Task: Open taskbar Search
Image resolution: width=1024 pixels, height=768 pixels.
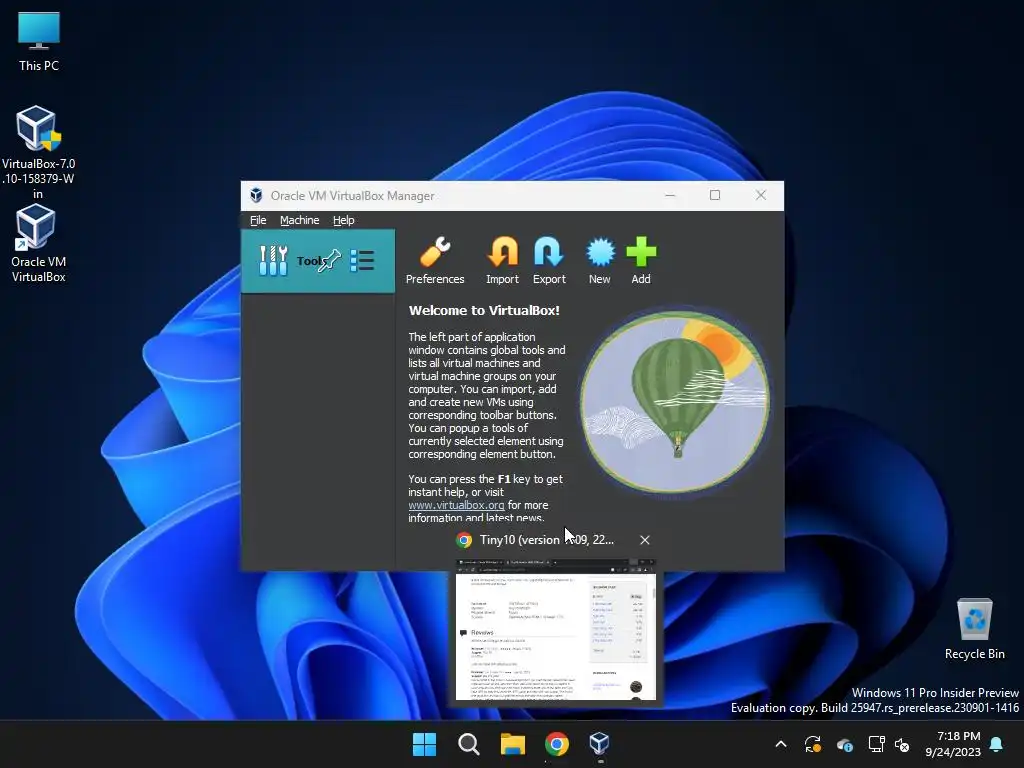Action: pos(468,744)
